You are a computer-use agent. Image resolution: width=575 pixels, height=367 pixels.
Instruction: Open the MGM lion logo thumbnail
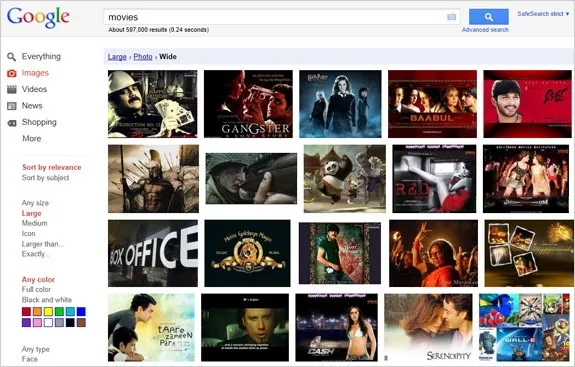tap(248, 253)
